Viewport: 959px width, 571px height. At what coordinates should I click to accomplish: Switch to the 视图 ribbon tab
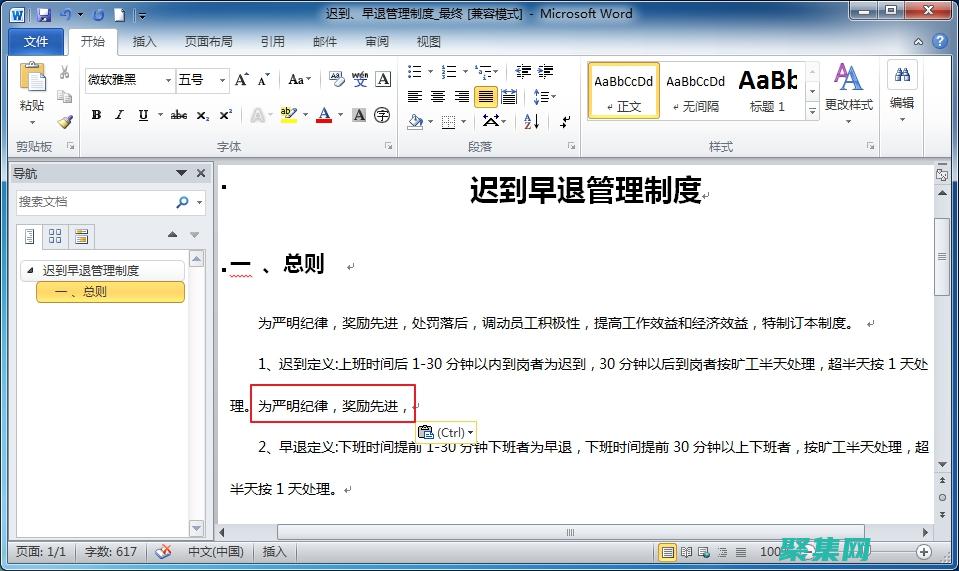429,42
